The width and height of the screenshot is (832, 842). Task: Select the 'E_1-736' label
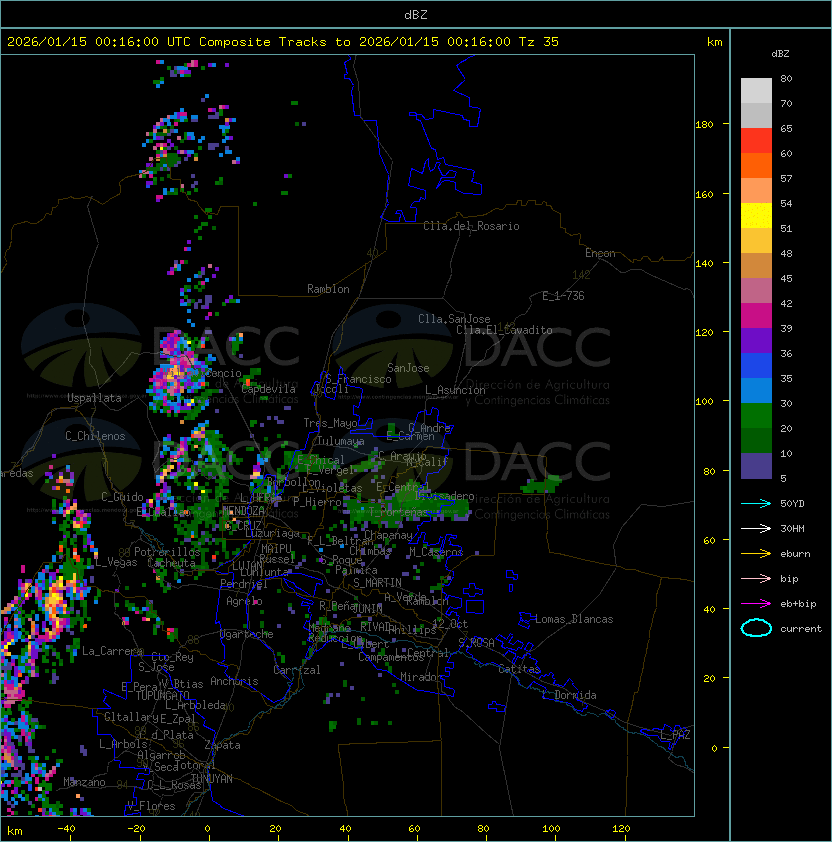click(x=563, y=296)
